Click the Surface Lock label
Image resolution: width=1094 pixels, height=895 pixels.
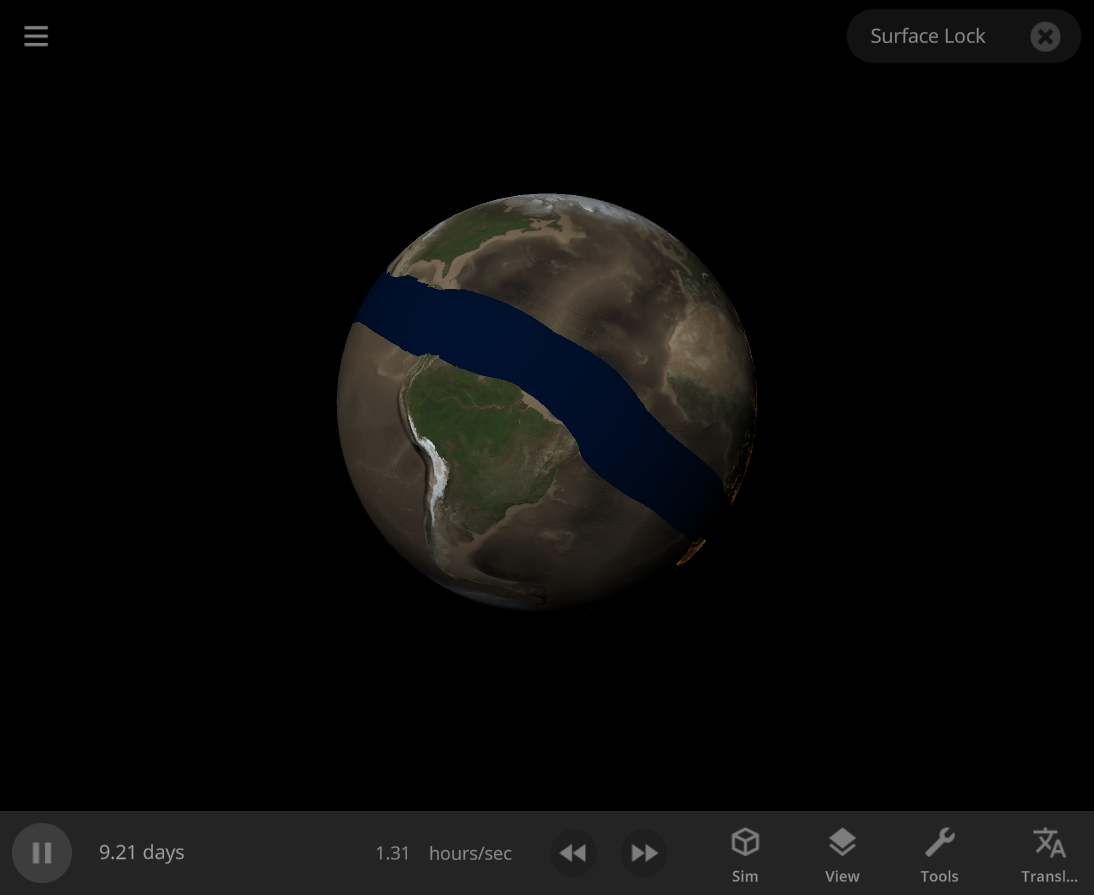tap(927, 36)
